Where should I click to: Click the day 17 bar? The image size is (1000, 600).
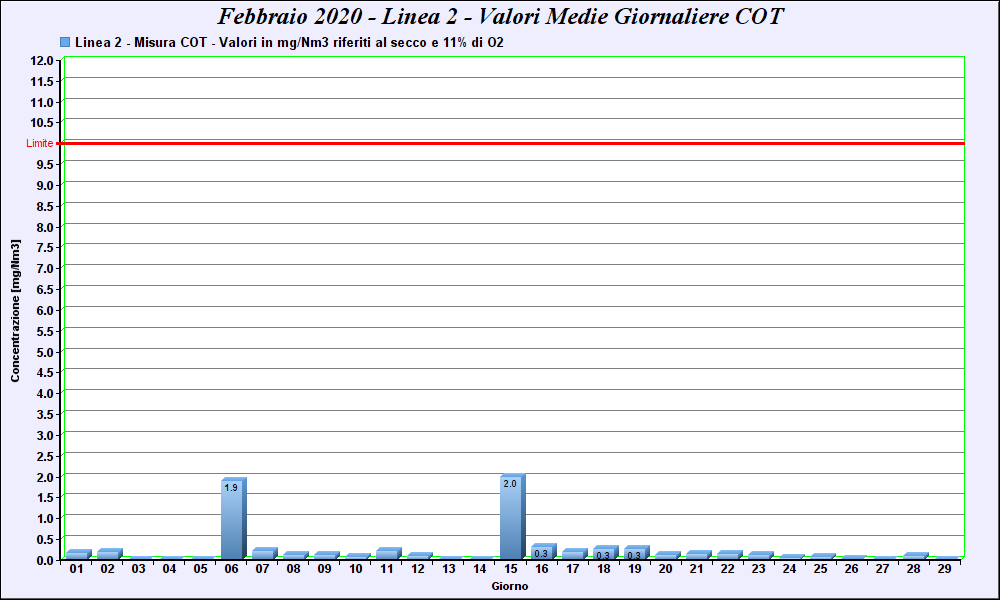click(x=575, y=553)
